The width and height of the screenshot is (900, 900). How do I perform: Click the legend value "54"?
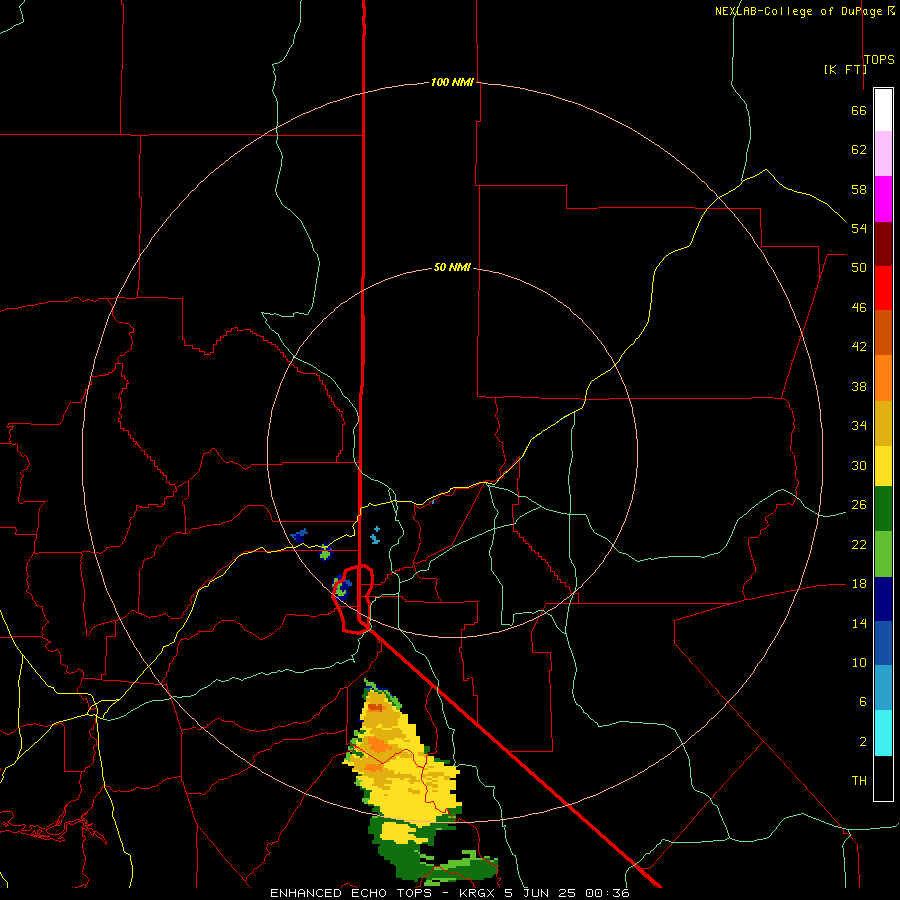pos(859,228)
